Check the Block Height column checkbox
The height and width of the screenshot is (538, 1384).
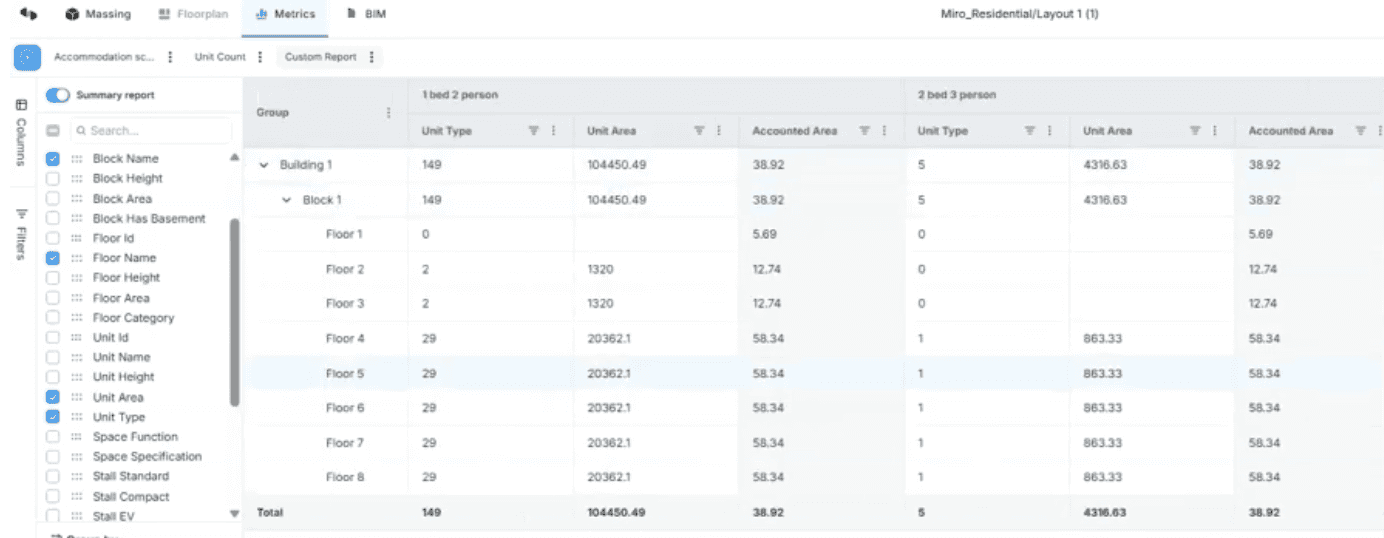(53, 179)
